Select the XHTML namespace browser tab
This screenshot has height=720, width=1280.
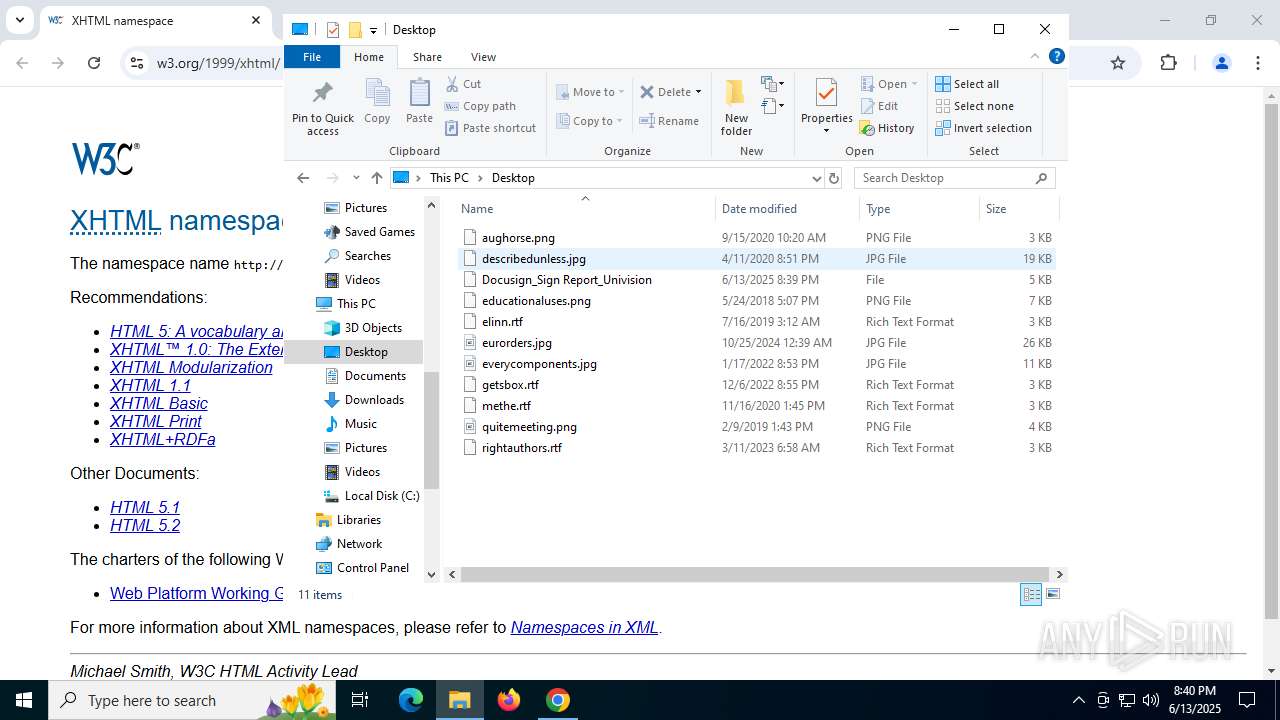(155, 20)
